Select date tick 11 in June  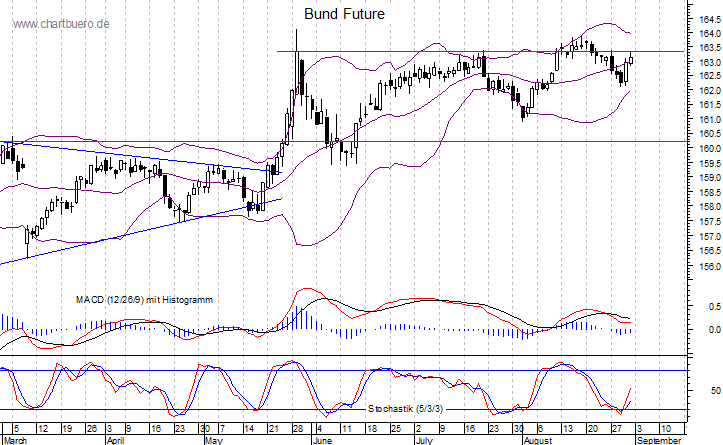click(x=347, y=429)
